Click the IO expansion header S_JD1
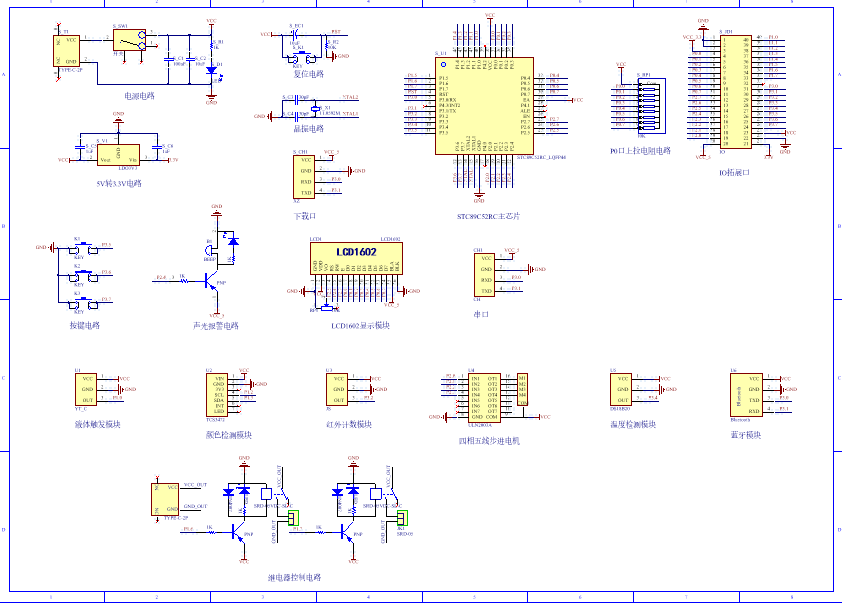This screenshot has width=842, height=603. click(x=736, y=91)
